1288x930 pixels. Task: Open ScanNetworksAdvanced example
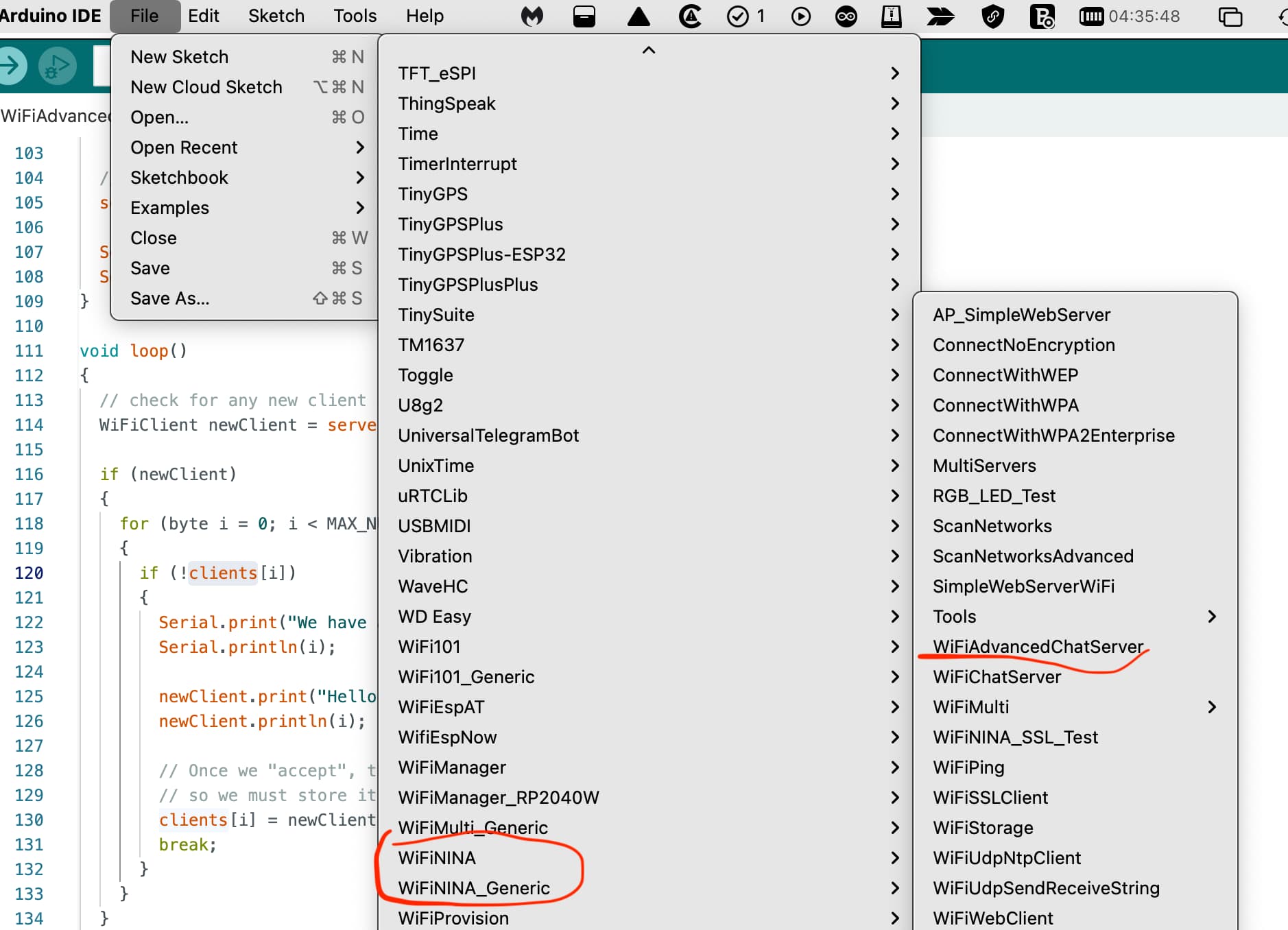pos(1075,556)
